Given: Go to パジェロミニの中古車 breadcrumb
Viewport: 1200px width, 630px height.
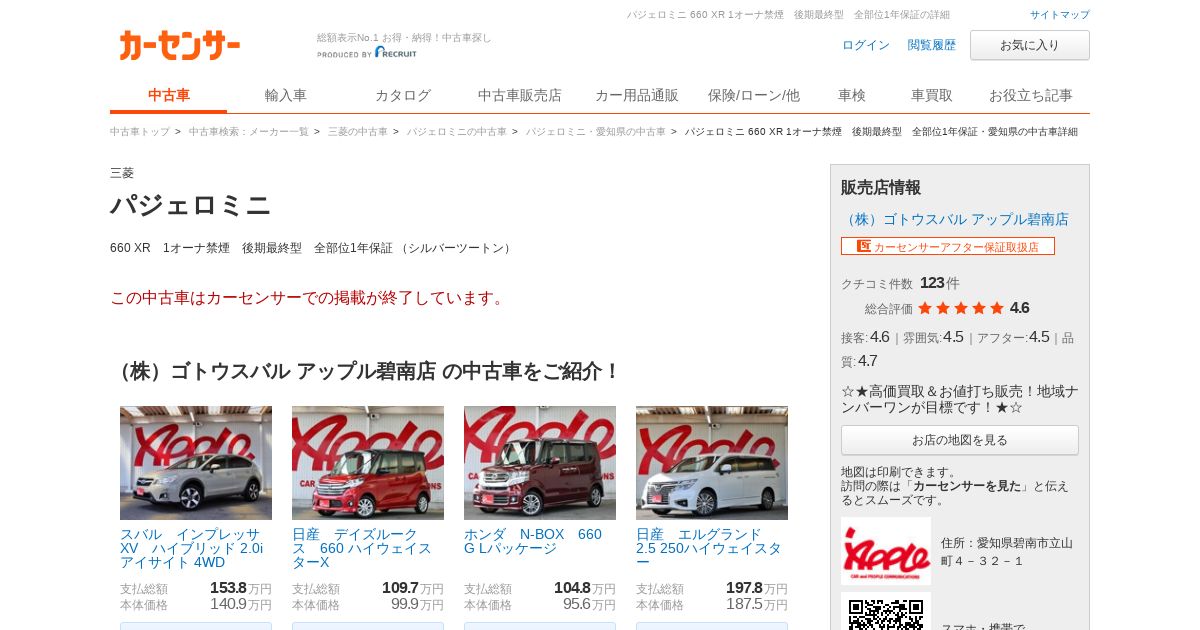Looking at the screenshot, I should pos(457,132).
